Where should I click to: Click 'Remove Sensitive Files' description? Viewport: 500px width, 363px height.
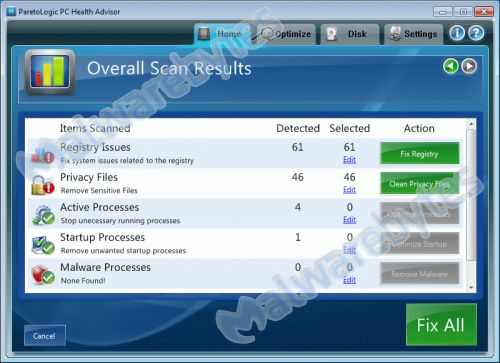tap(99, 191)
